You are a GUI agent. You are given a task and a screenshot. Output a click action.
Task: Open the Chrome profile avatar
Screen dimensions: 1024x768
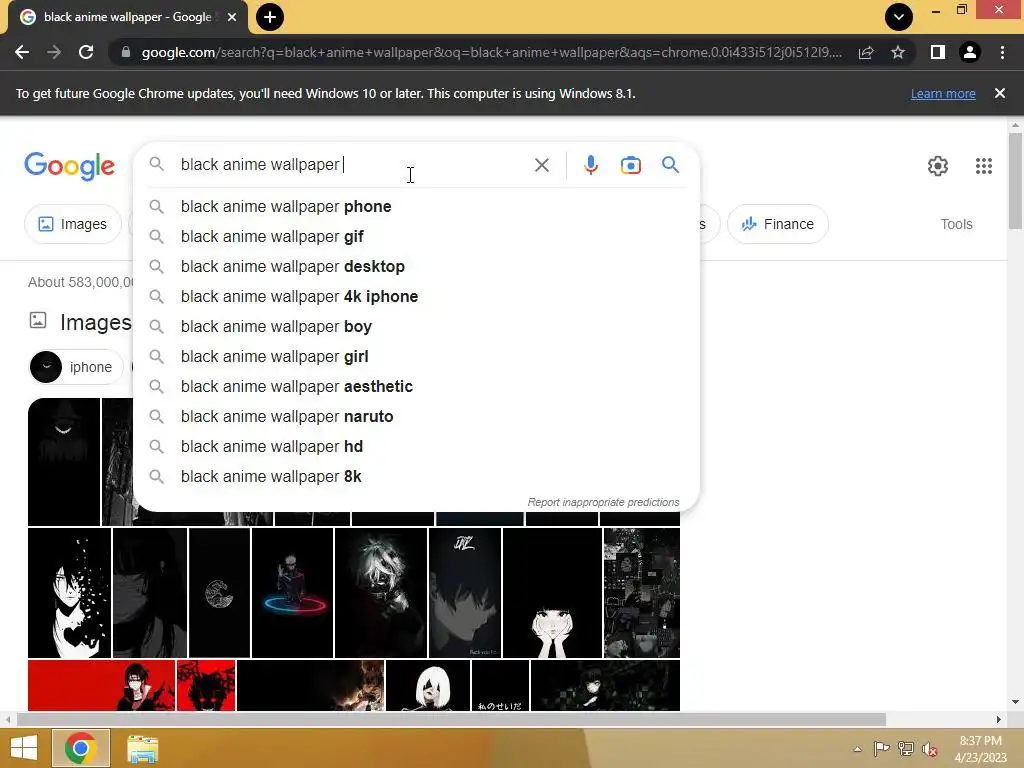[970, 52]
